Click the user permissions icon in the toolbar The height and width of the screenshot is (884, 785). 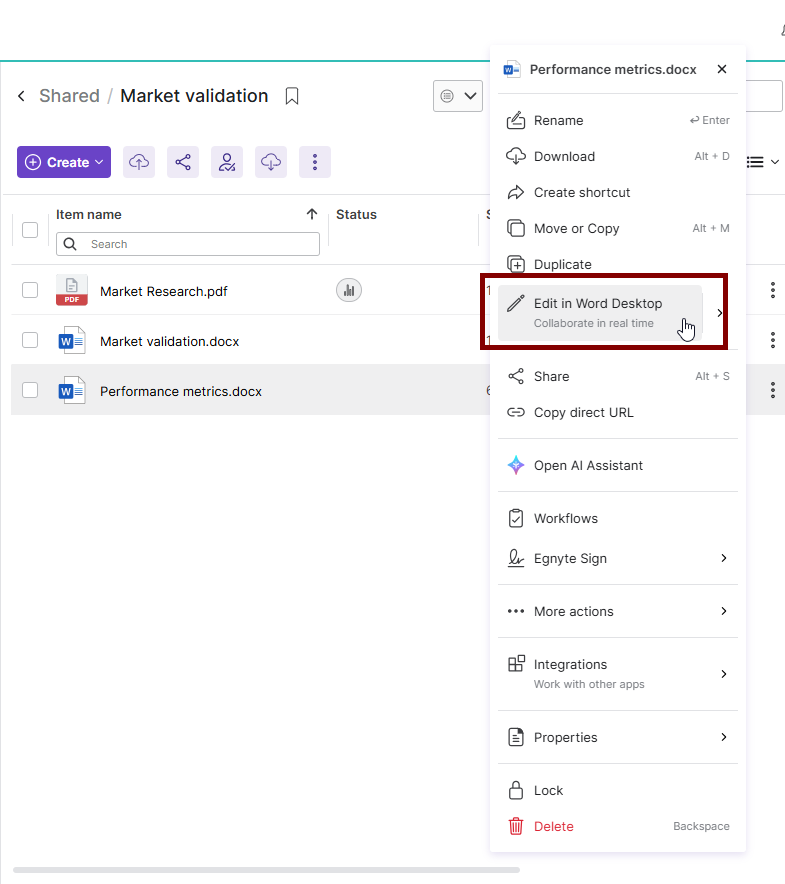pos(227,162)
